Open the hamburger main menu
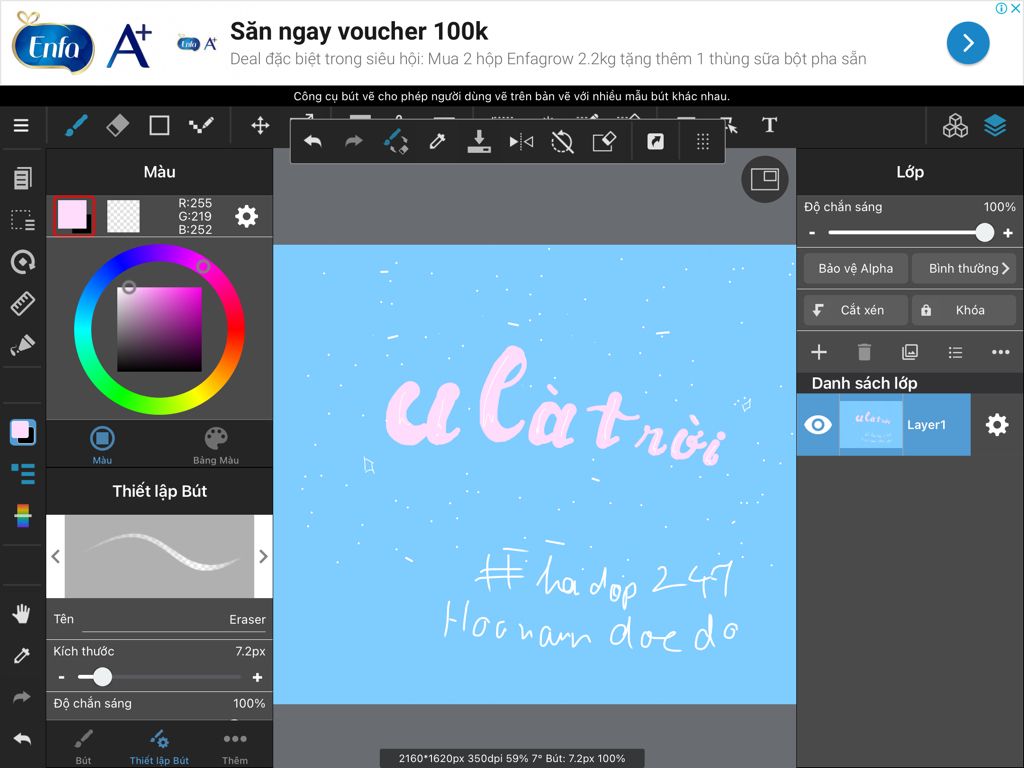The height and width of the screenshot is (768, 1024). pos(21,125)
